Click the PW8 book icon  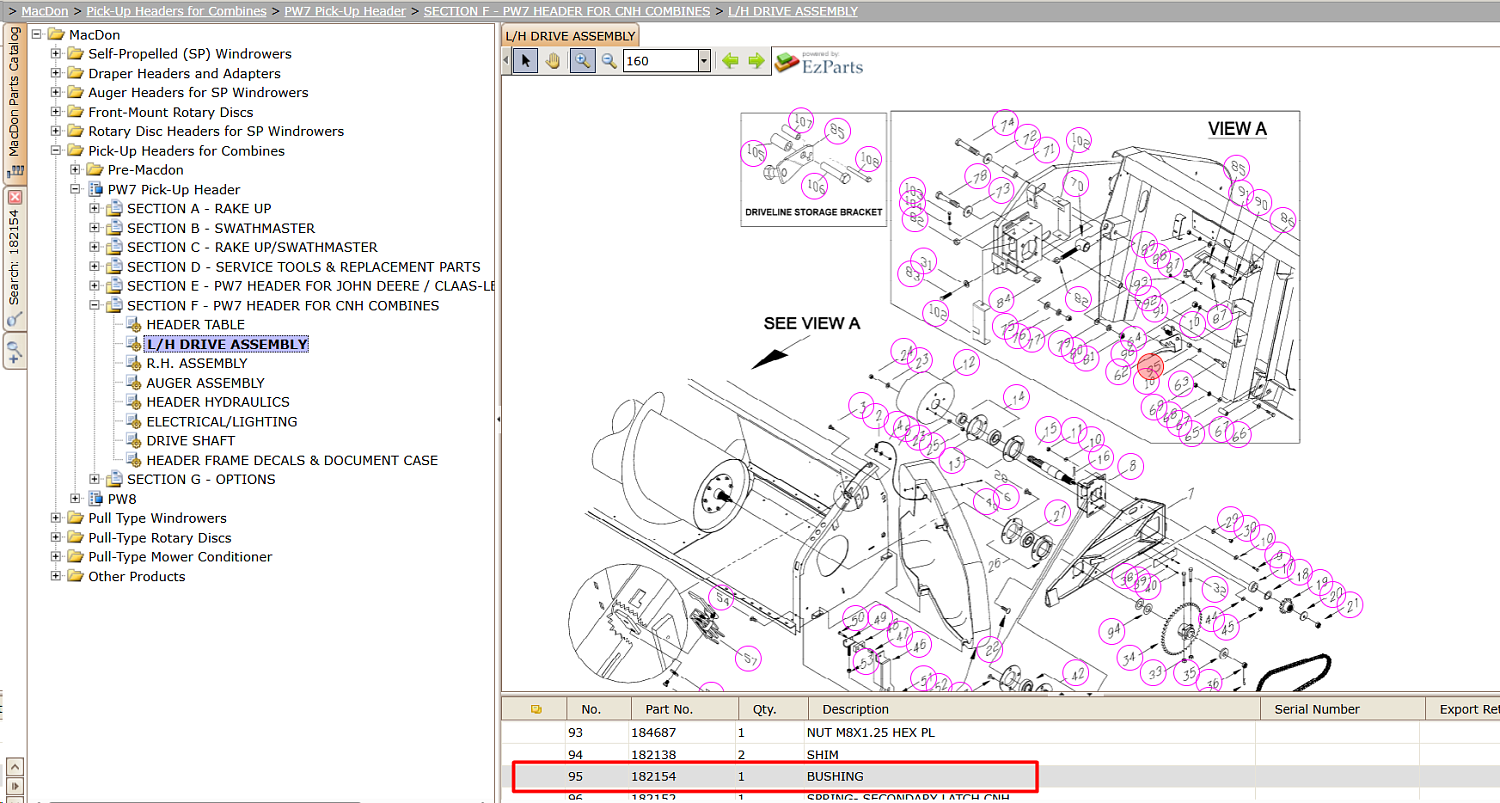(x=96, y=499)
